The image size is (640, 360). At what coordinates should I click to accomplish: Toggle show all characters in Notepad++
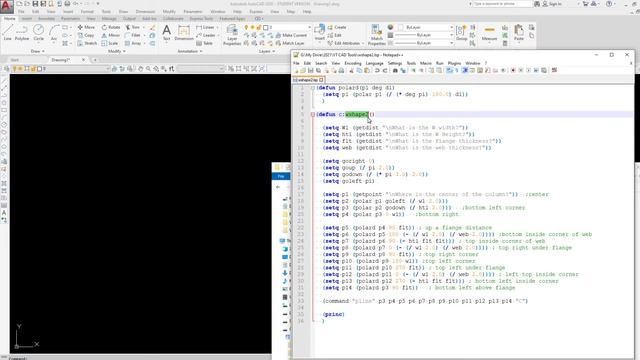(457, 71)
